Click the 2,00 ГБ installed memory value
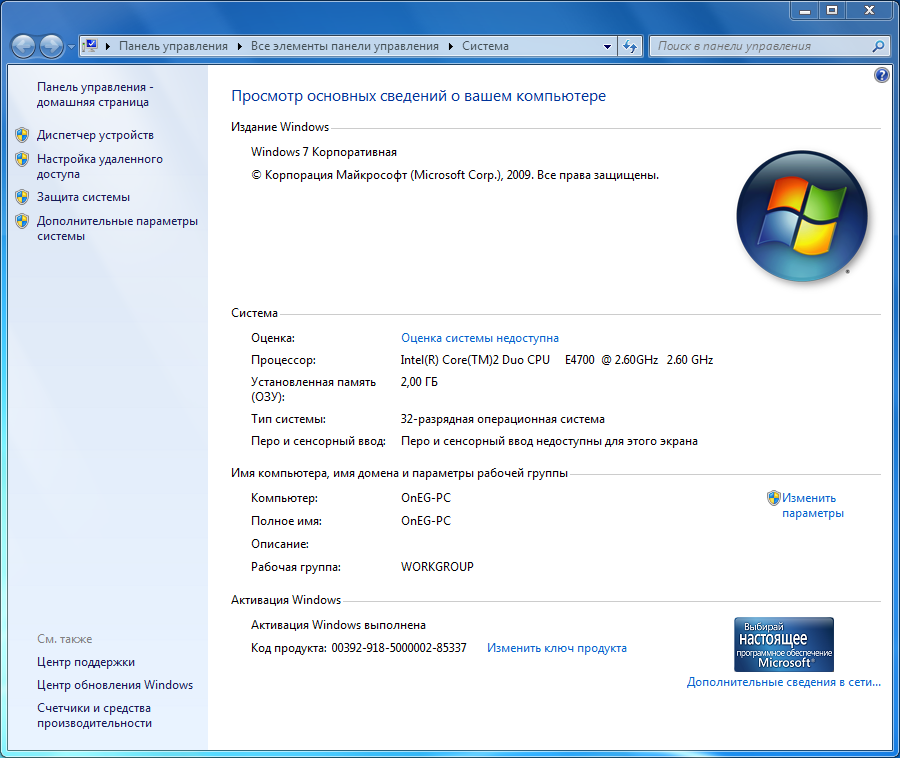This screenshot has height=758, width=900. (419, 382)
